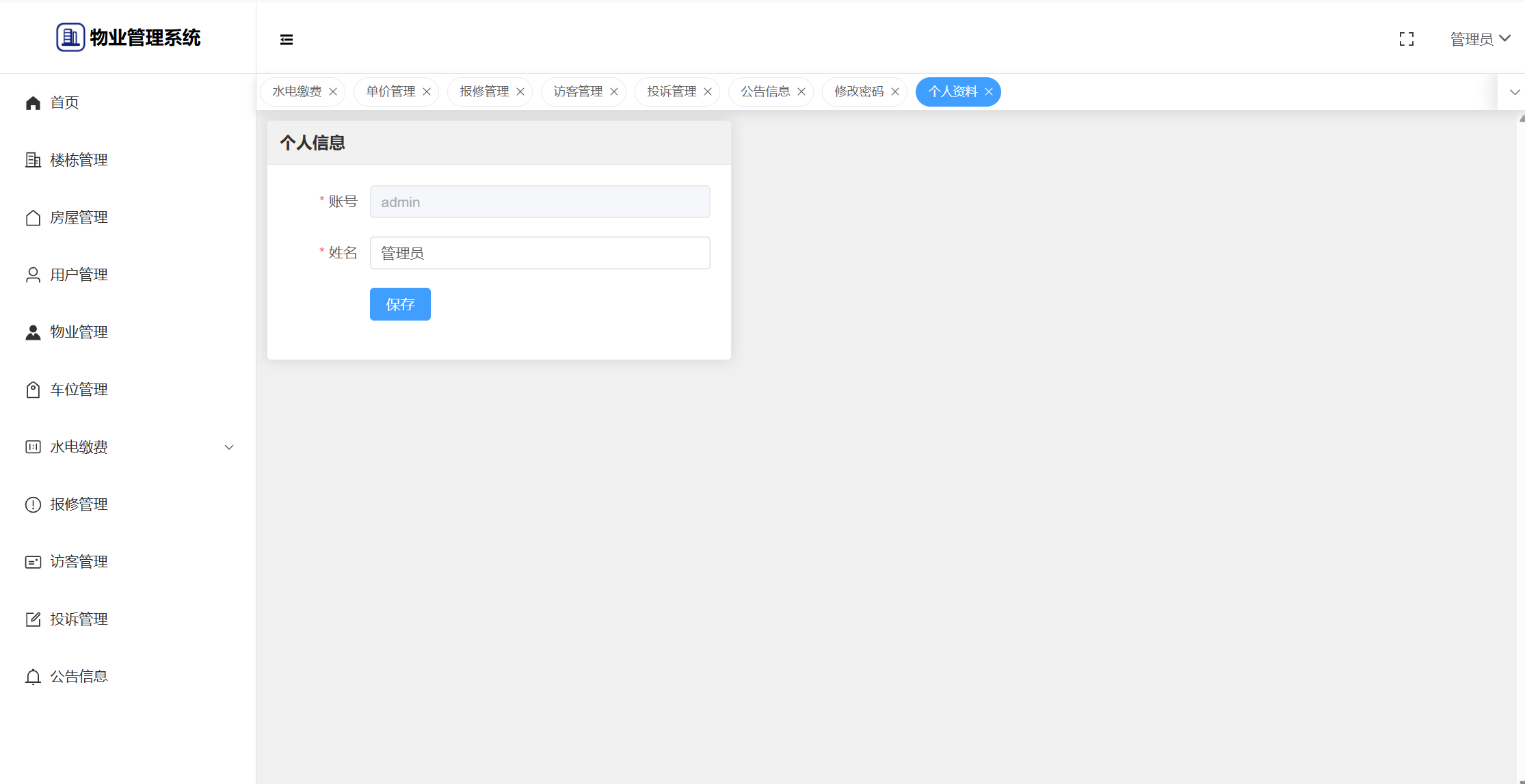
Task: Switch to the 访客管理 tab
Action: tap(578, 92)
